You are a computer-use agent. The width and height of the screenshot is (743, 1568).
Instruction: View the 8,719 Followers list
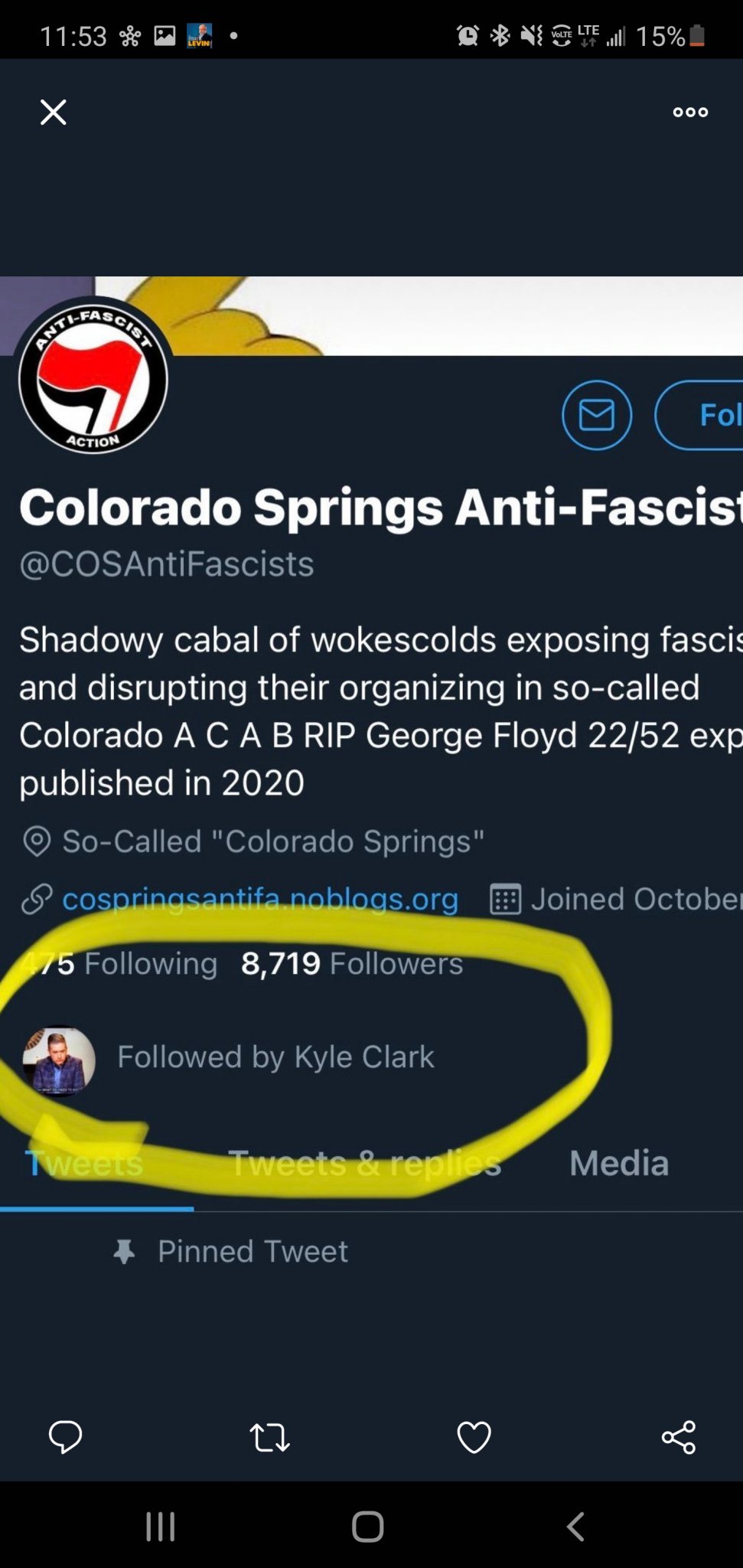352,963
